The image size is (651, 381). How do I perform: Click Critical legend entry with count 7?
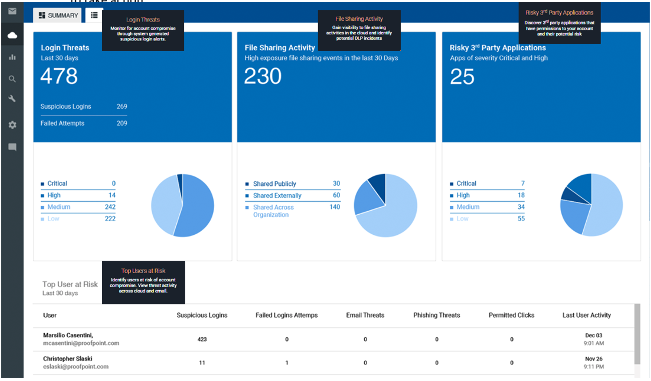(487, 183)
